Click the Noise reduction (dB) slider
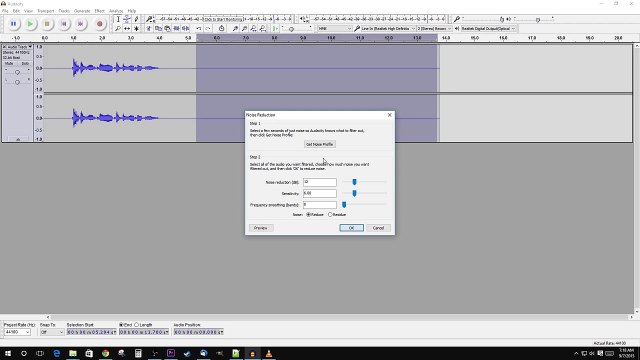This screenshot has width=640, height=360. 354,182
